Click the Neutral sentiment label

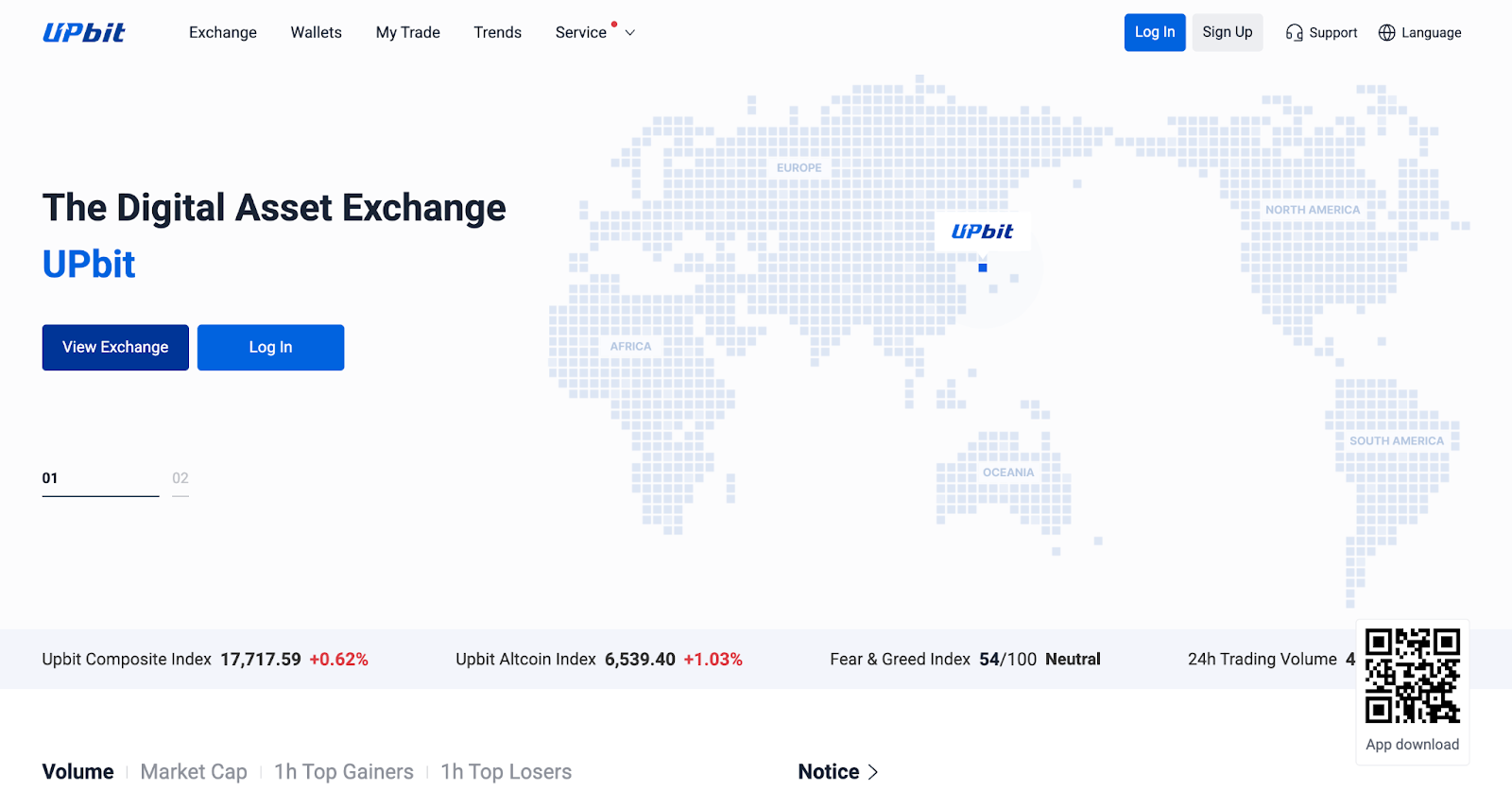tap(1073, 660)
